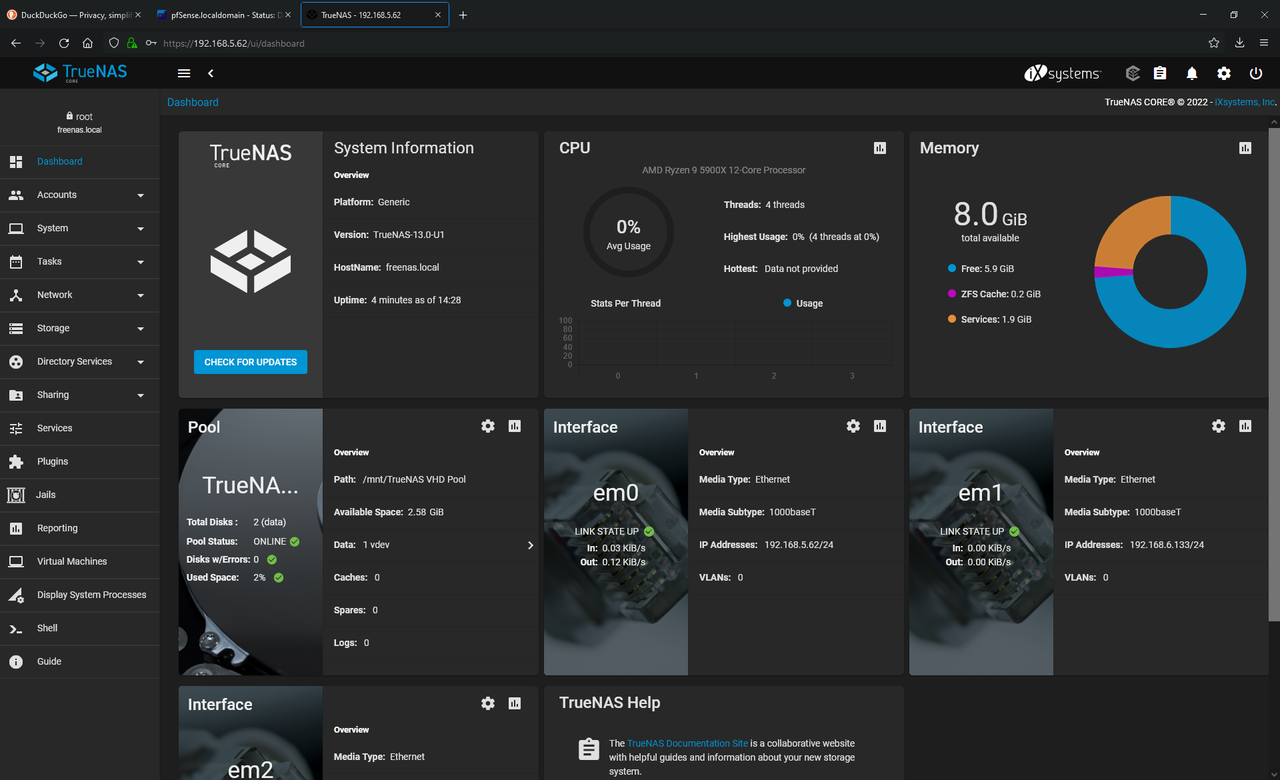Click the pool path /mnt/TrueNAS VHD Pool
Image resolution: width=1280 pixels, height=780 pixels.
pyautogui.click(x=414, y=480)
